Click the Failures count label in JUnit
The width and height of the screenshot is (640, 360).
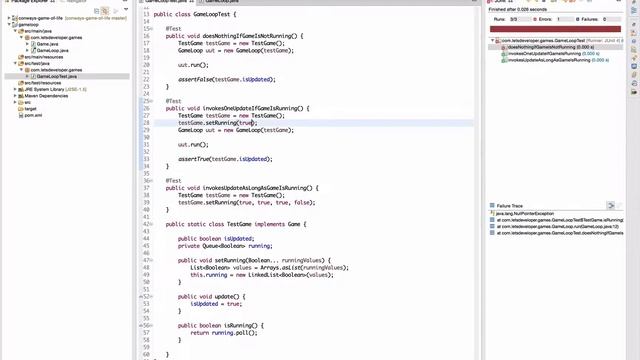click(591, 19)
